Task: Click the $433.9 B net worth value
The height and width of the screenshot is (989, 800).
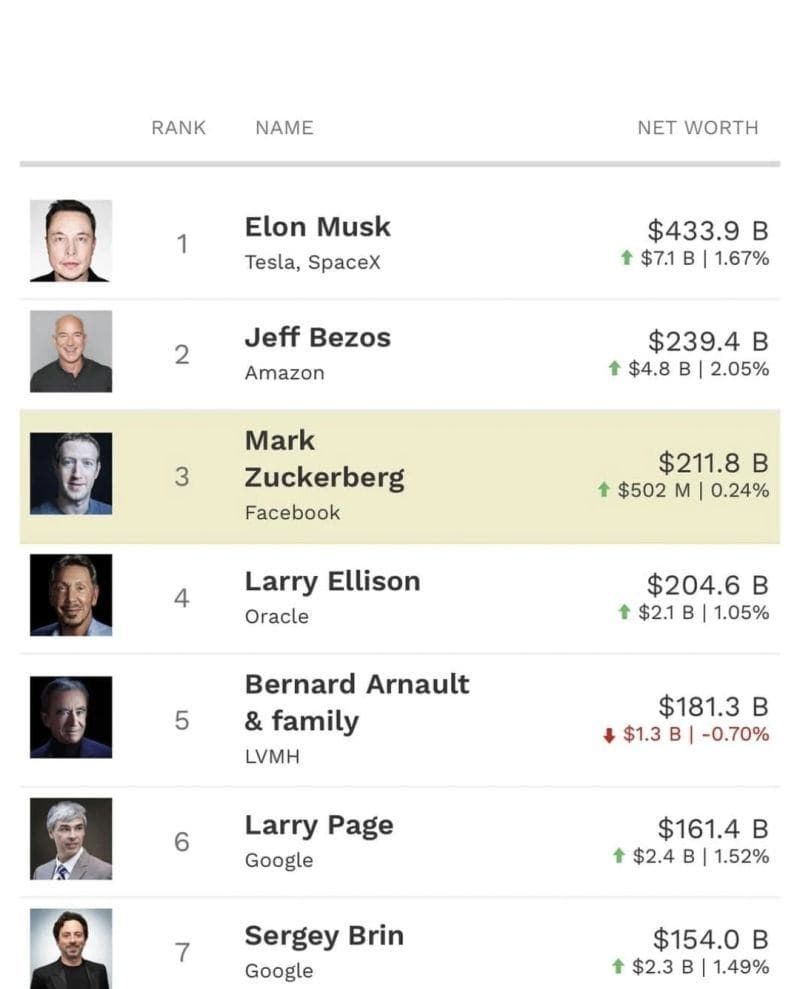Action: click(x=707, y=230)
